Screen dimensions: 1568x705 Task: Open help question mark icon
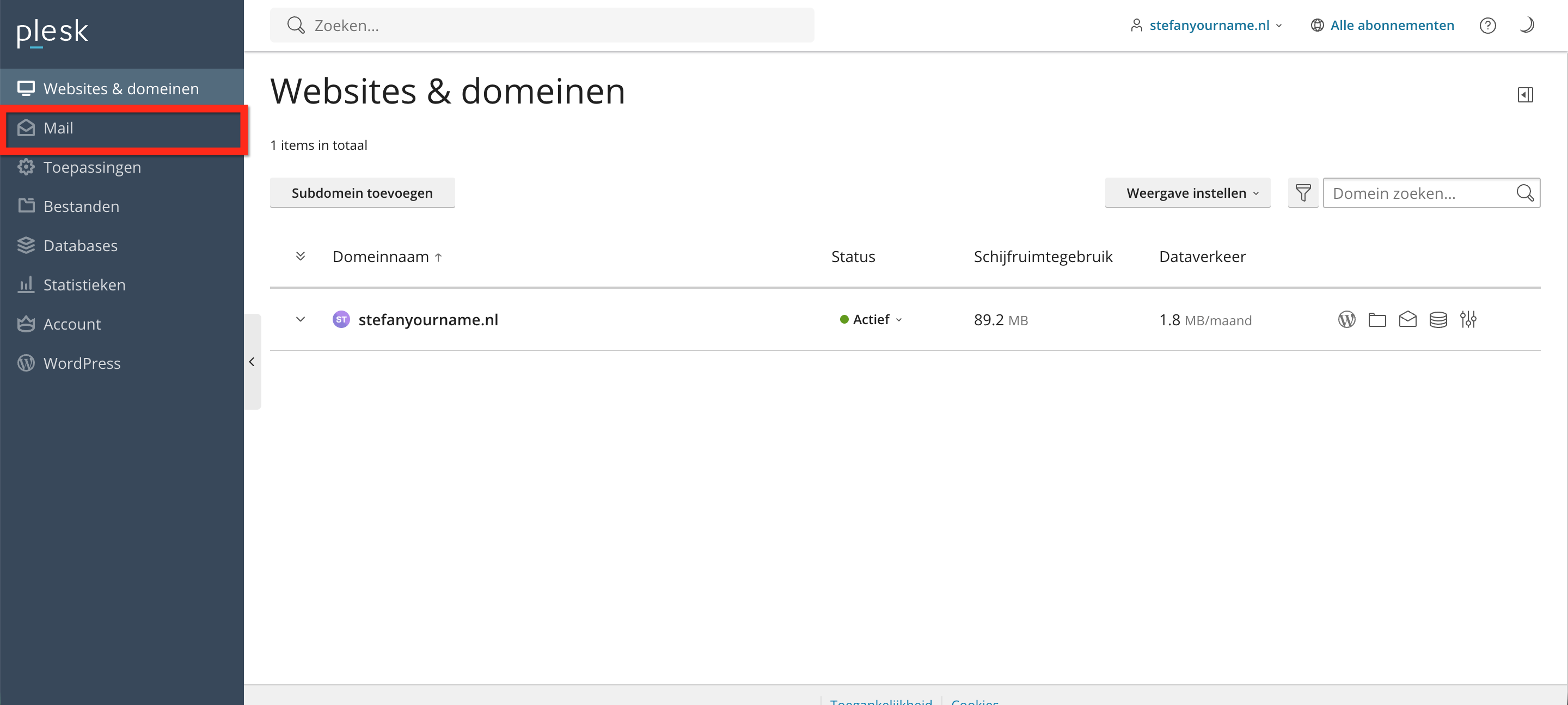tap(1487, 26)
